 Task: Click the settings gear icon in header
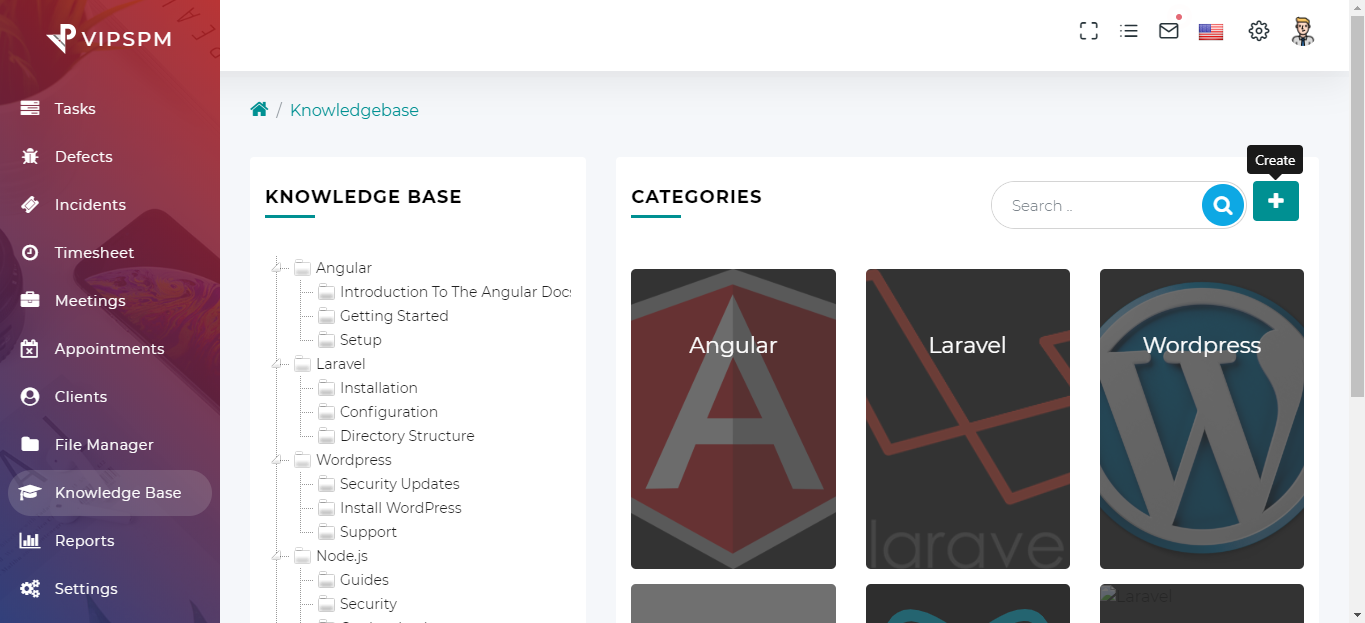point(1259,31)
